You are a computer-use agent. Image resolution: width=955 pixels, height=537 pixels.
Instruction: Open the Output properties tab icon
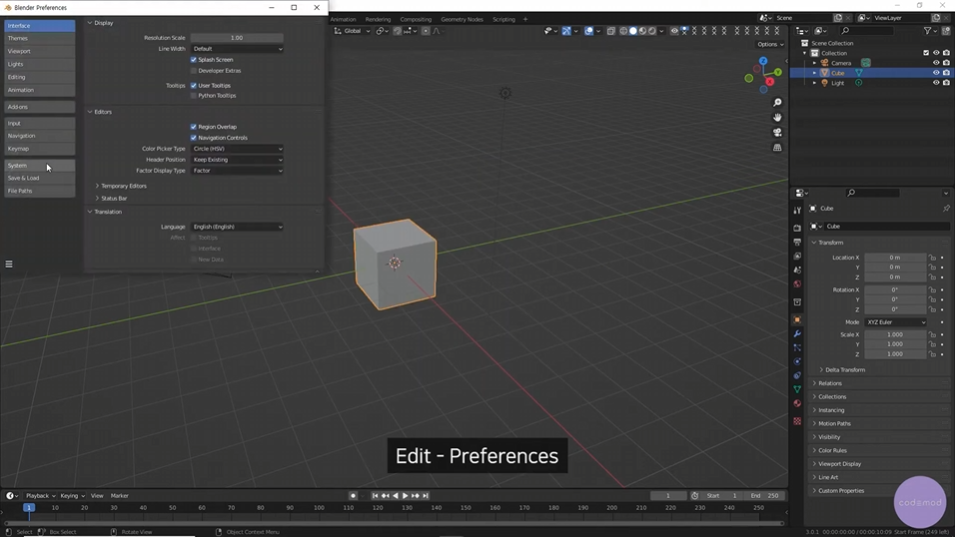point(797,242)
